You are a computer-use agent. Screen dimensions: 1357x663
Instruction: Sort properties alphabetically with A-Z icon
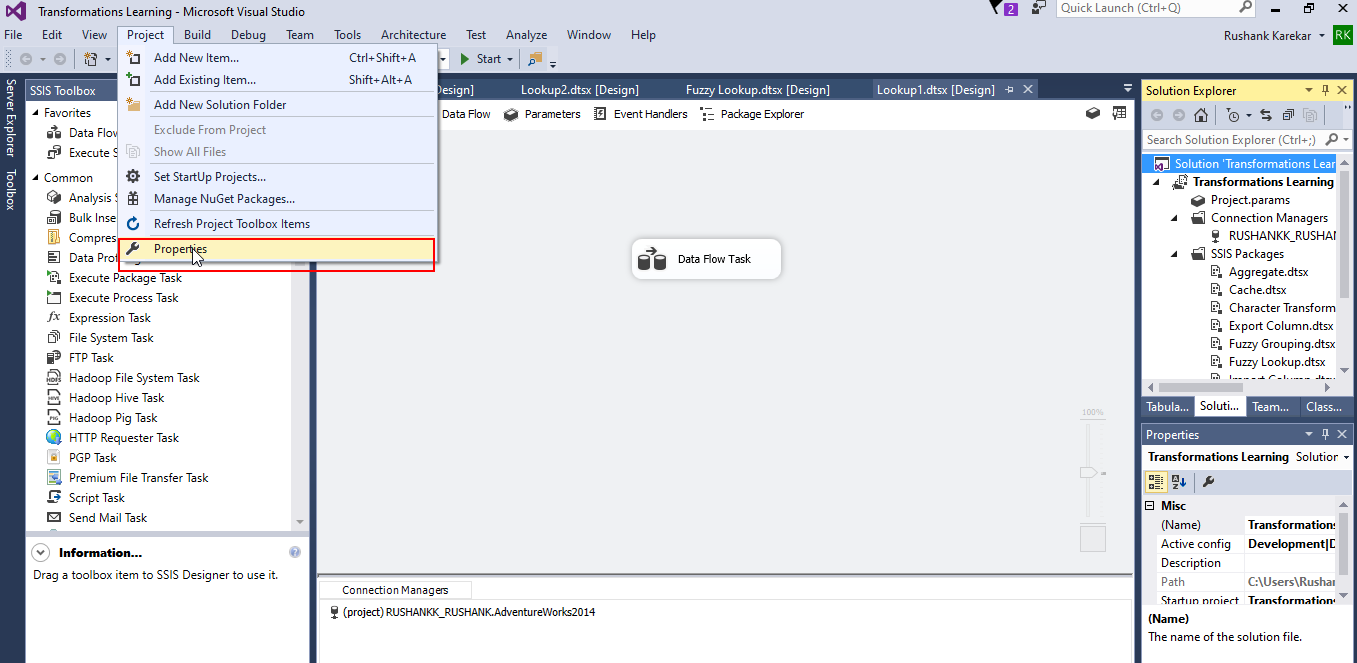1179,482
